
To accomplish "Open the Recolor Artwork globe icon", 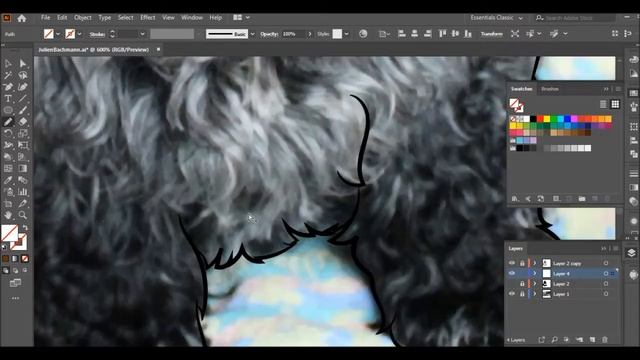I will [x=363, y=34].
